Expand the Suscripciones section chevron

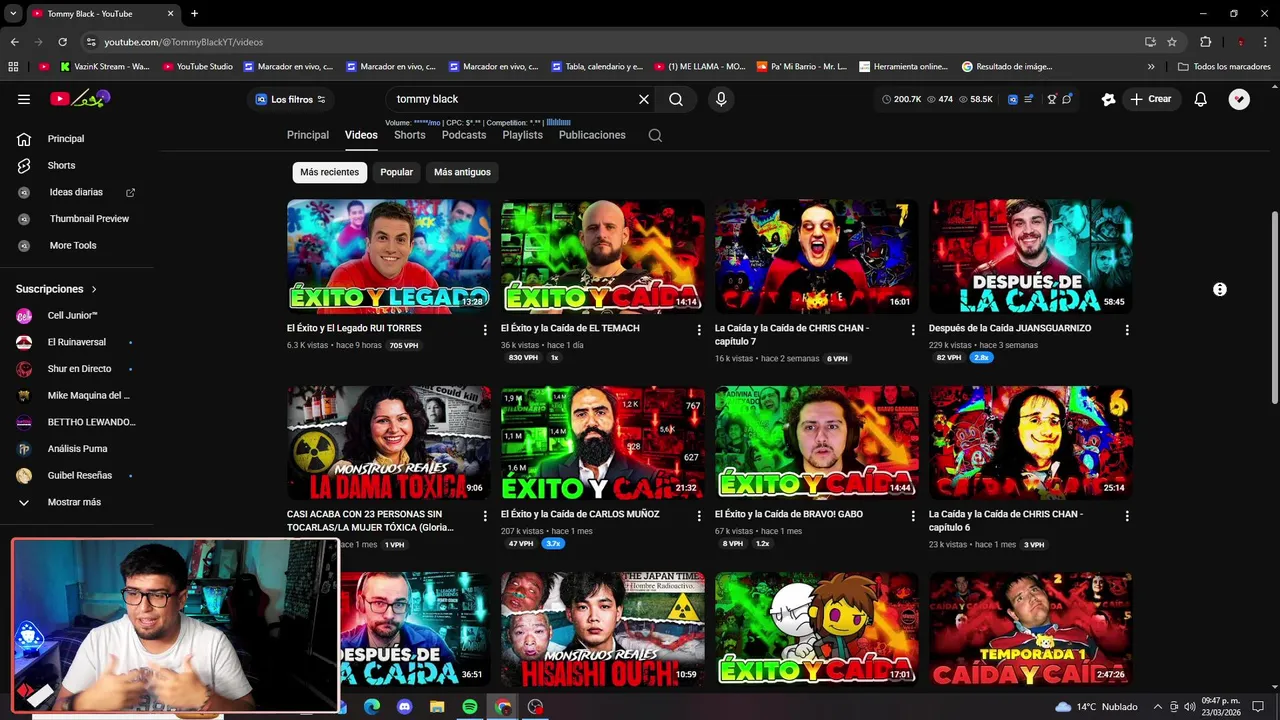click(94, 289)
